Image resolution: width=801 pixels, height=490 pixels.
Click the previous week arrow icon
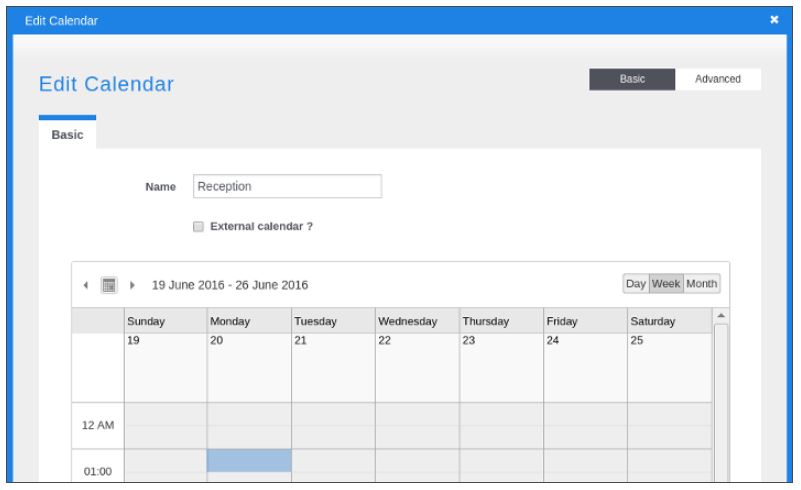click(86, 285)
